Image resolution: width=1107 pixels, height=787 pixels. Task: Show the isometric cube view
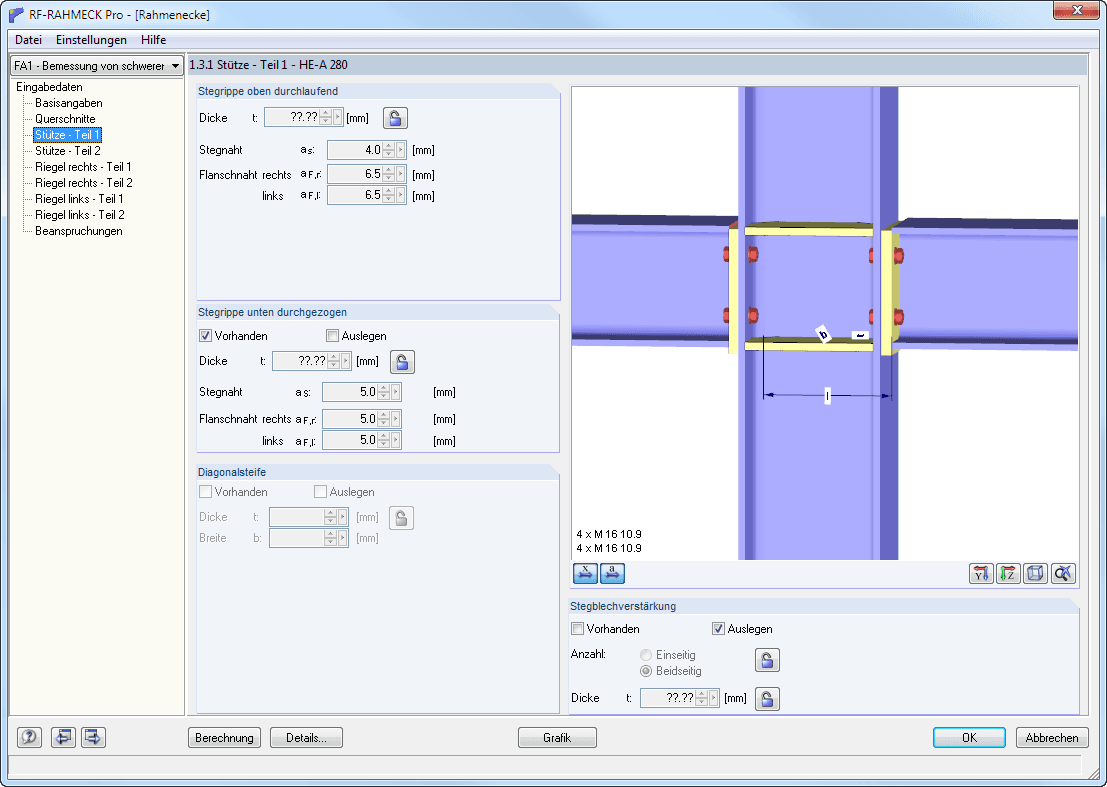[x=1035, y=573]
